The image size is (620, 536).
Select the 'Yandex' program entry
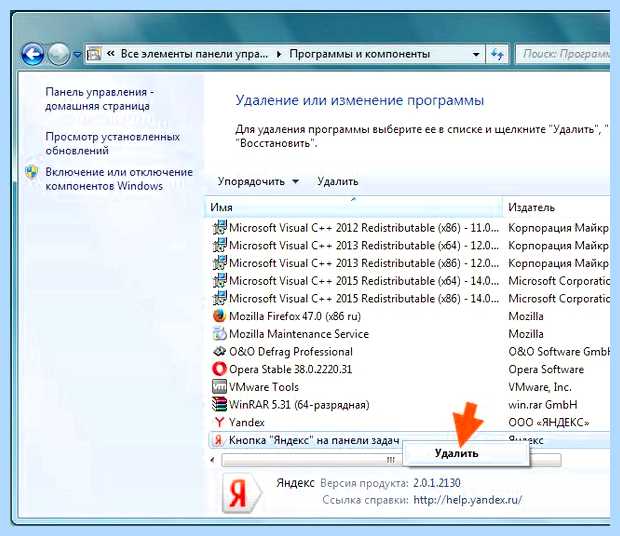[247, 422]
